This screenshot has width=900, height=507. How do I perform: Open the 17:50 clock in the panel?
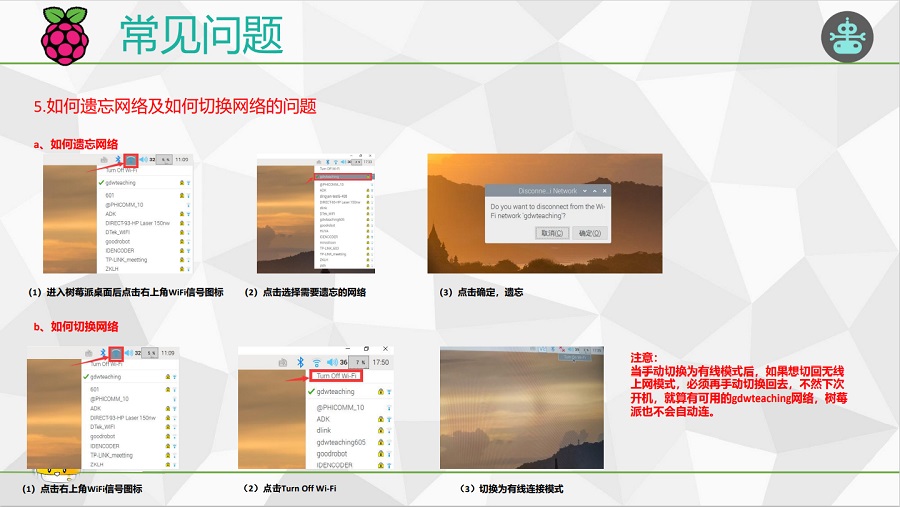point(381,361)
